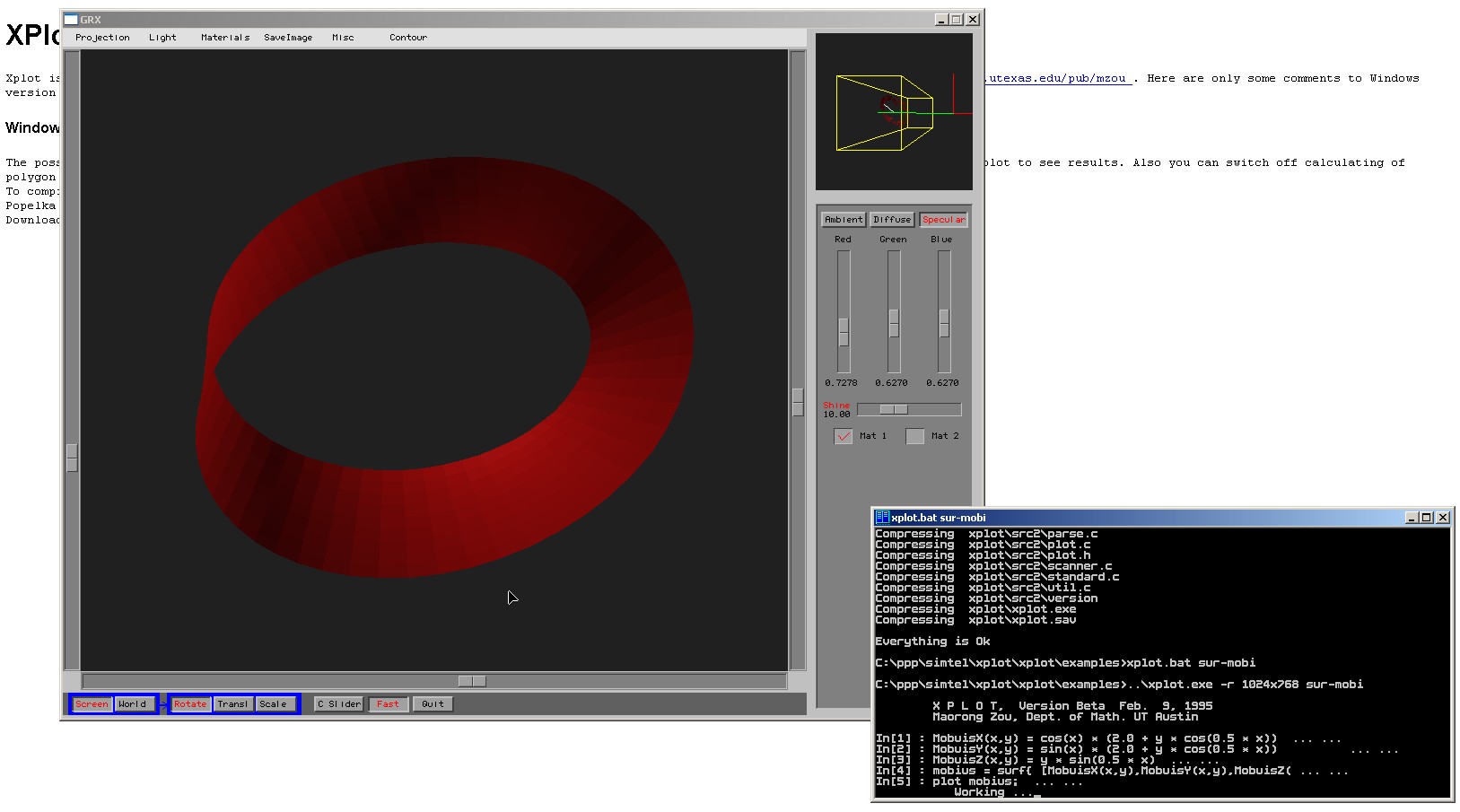Expand the Misc menu

(x=343, y=38)
